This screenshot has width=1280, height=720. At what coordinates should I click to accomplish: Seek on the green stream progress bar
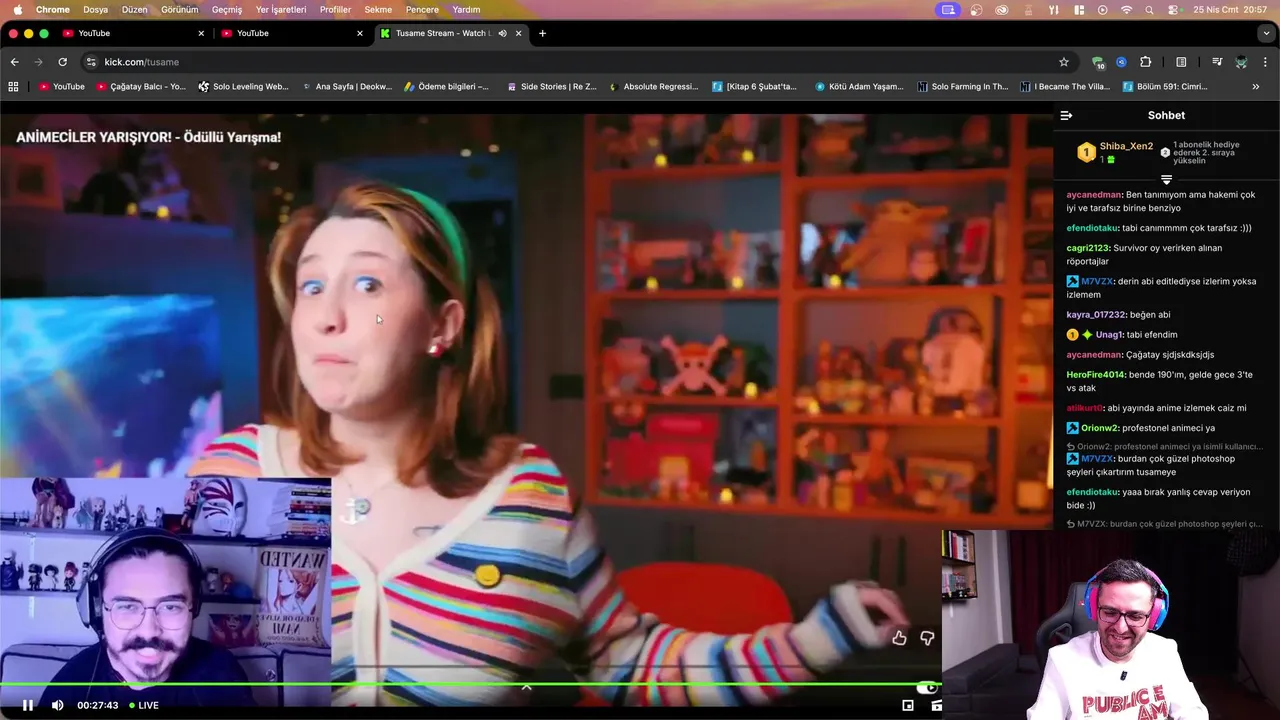470,684
